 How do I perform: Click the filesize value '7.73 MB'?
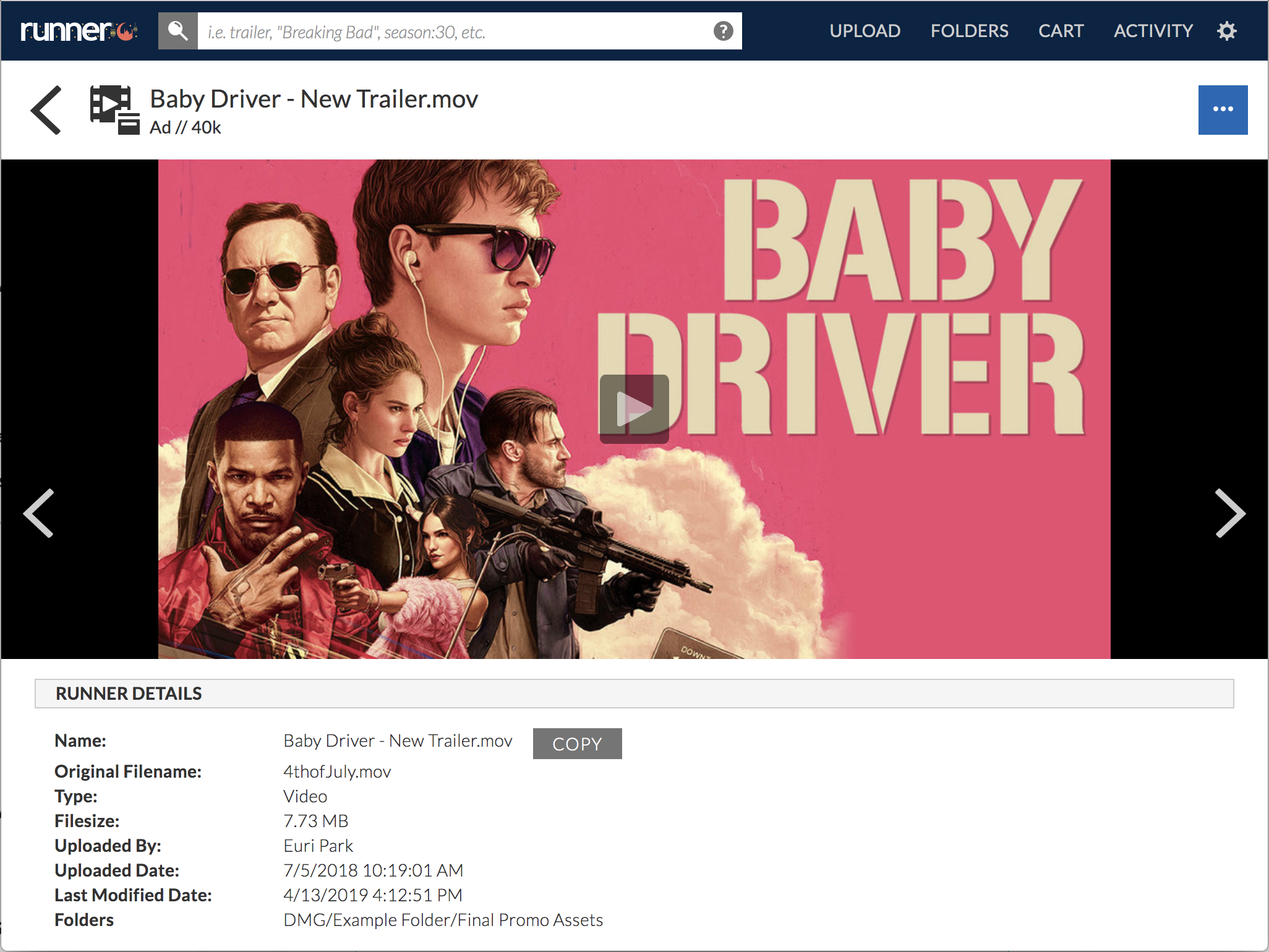(x=315, y=821)
